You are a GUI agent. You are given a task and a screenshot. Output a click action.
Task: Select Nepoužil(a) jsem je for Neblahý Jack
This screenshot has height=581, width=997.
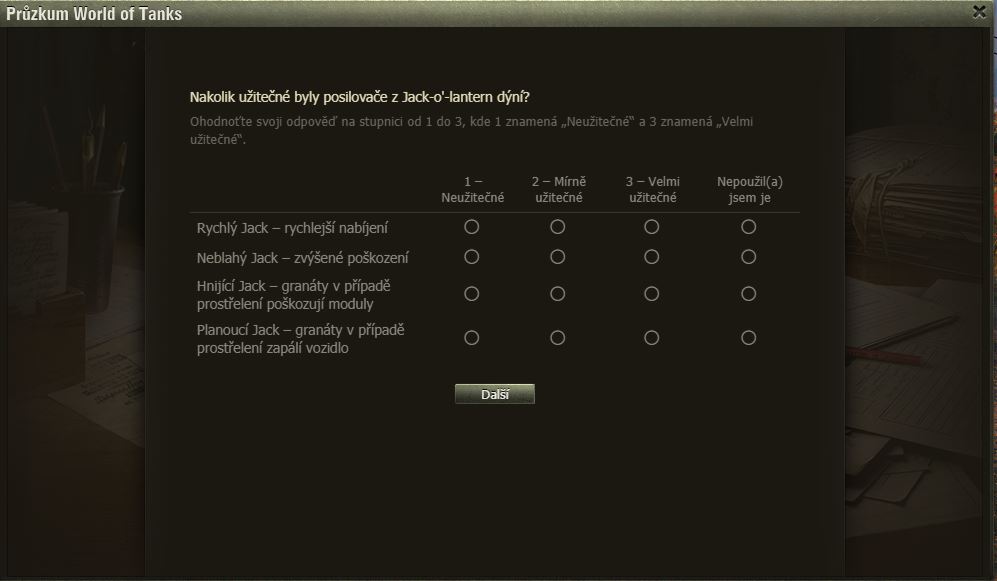pos(748,257)
